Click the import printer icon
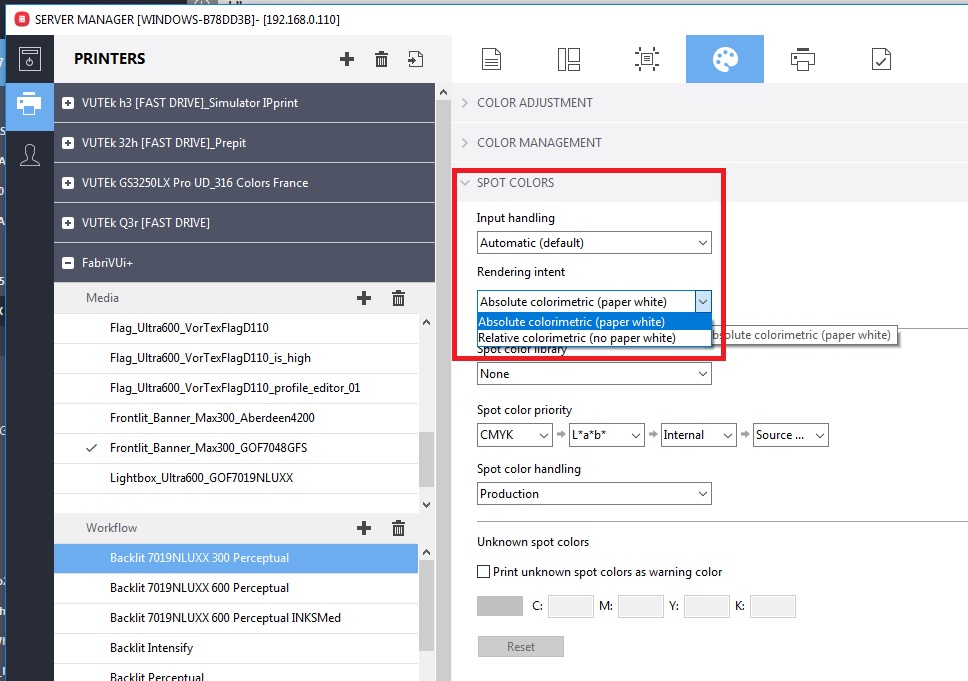The height and width of the screenshot is (681, 968). point(415,59)
